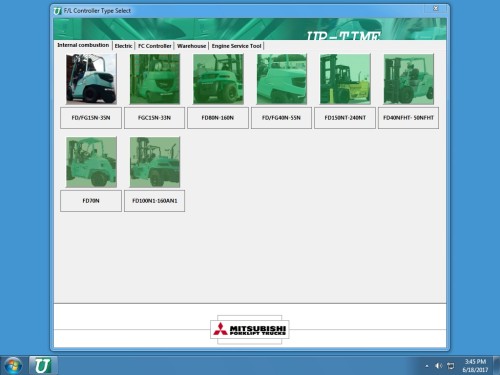
Task: Click the title bar U application icon
Action: point(58,11)
